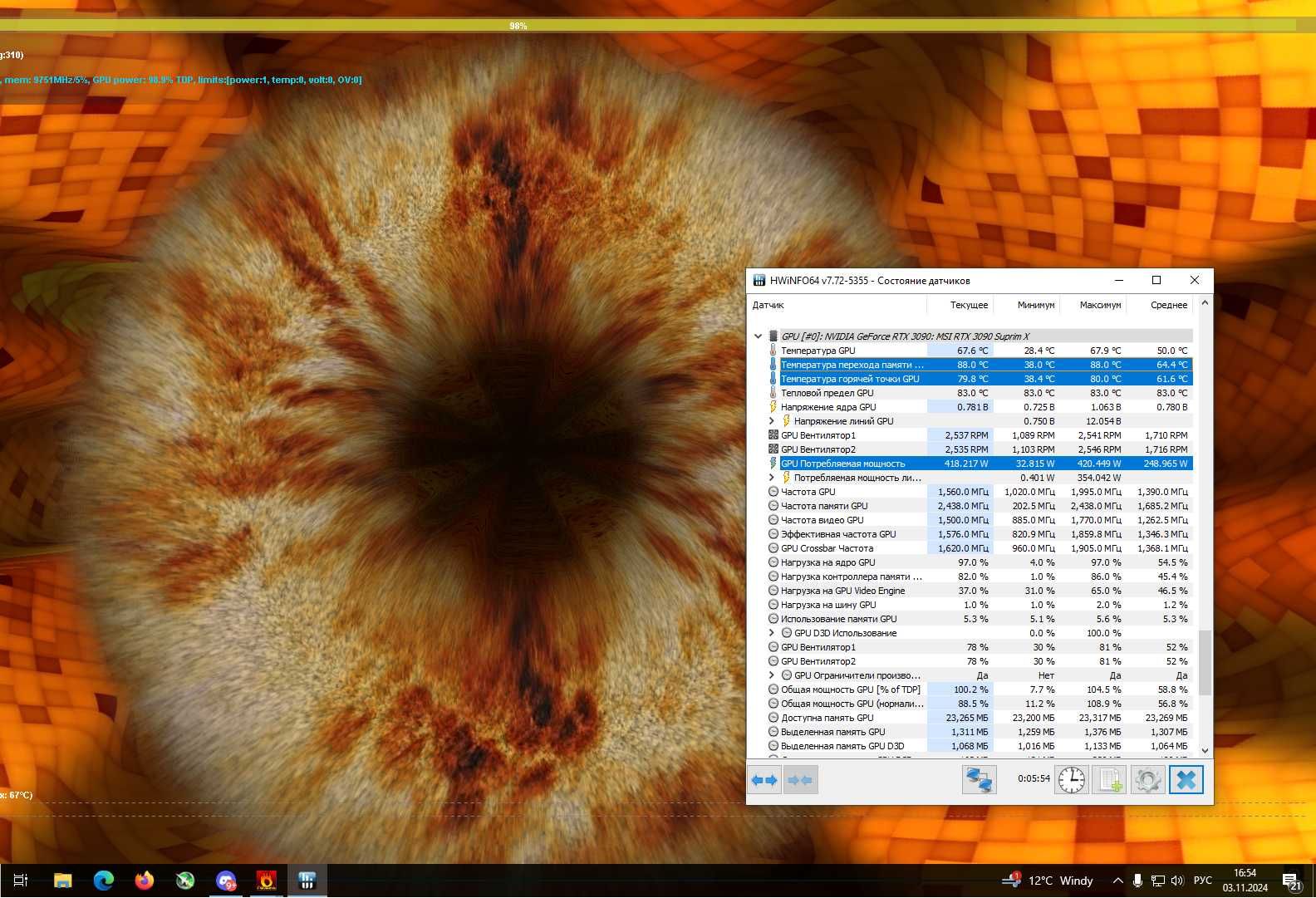Select Температура перехода памяти row

pyautogui.click(x=980, y=365)
